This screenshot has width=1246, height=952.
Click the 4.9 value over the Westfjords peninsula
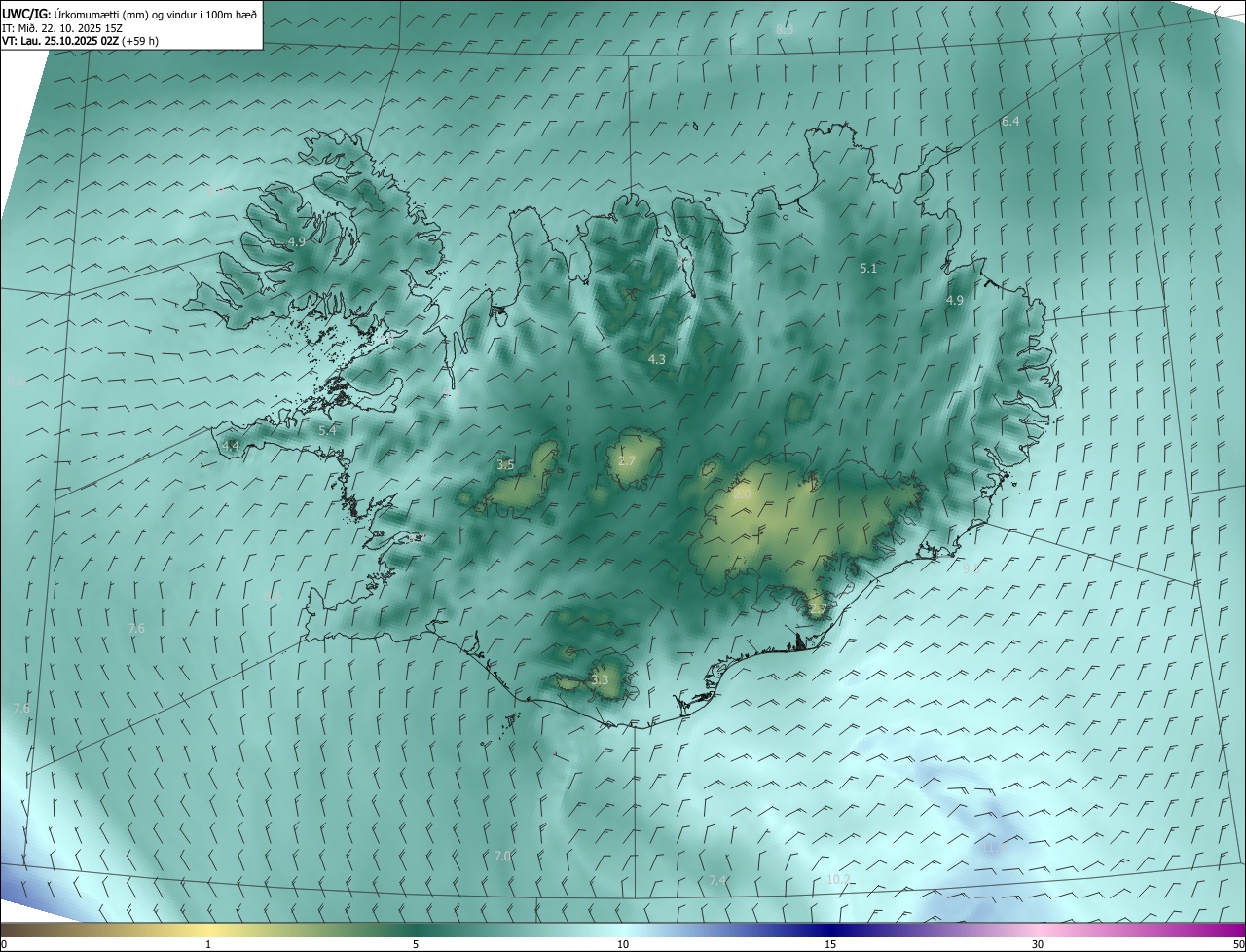297,241
